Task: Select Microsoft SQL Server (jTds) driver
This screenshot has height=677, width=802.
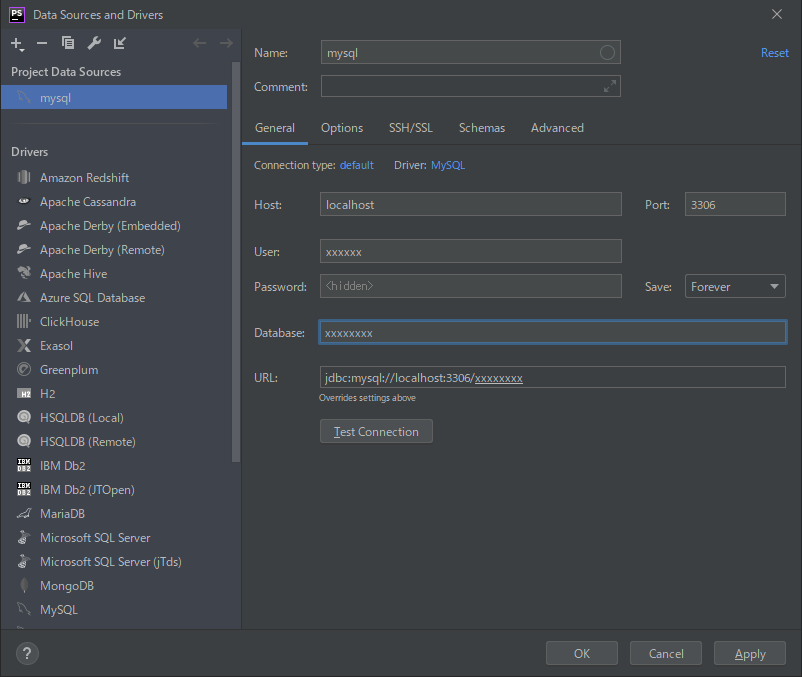Action: point(114,562)
